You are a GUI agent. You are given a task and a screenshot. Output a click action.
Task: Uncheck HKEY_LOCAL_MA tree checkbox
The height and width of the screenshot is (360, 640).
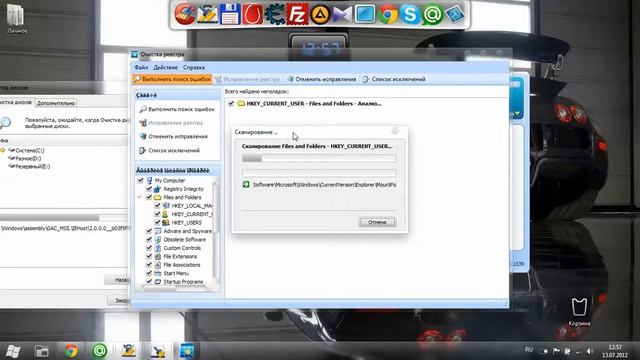pos(157,206)
